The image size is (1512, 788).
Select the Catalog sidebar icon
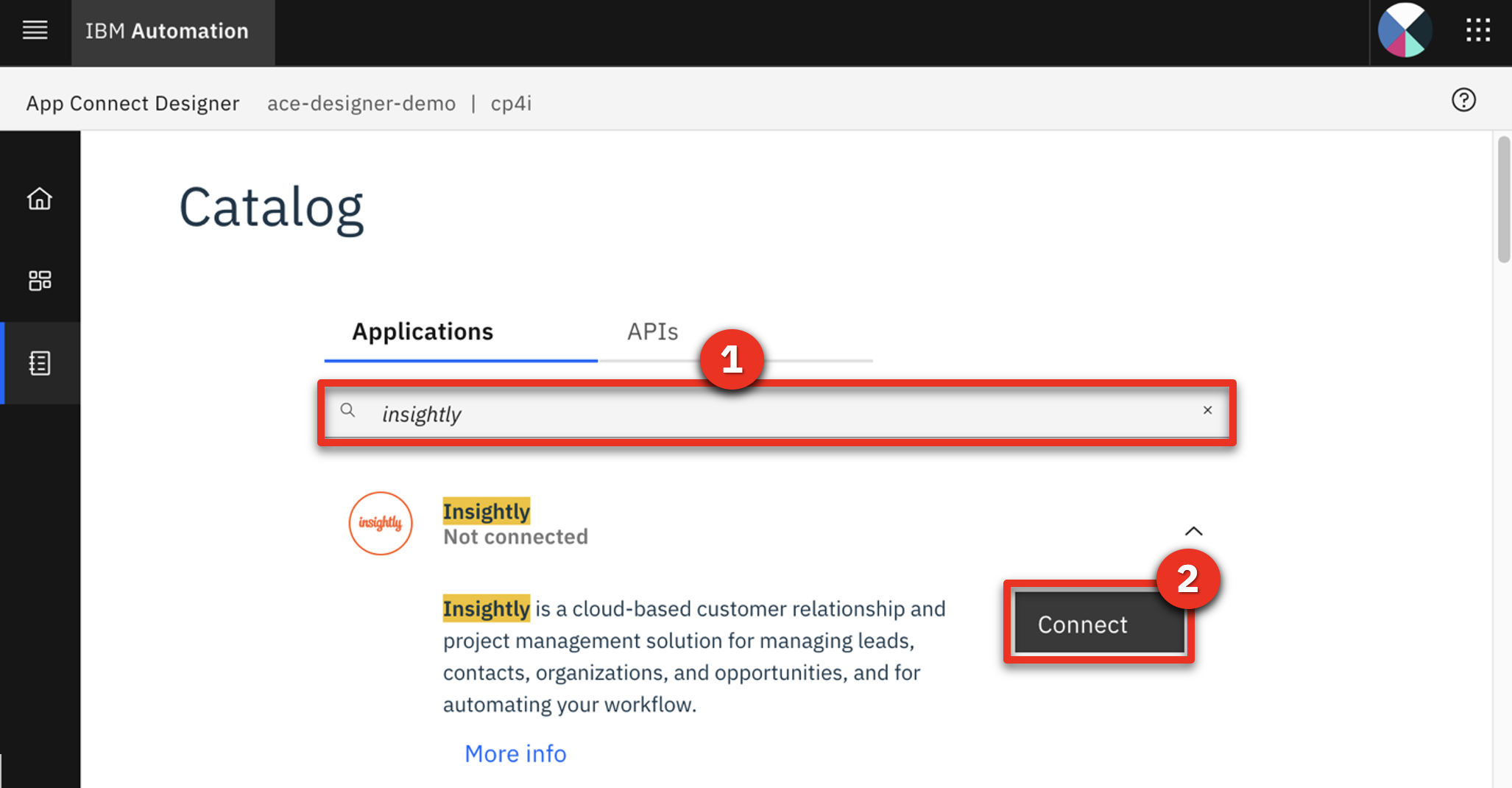coord(40,363)
